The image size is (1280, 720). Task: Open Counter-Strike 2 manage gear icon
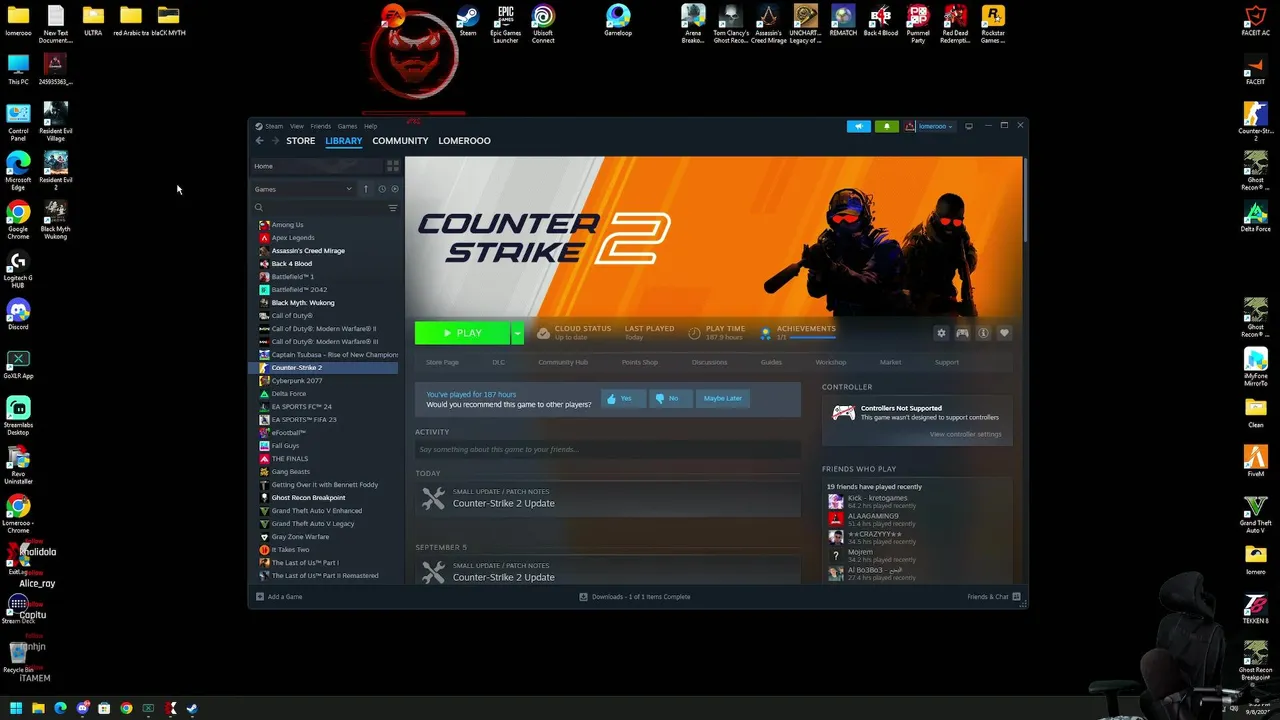[x=941, y=333]
